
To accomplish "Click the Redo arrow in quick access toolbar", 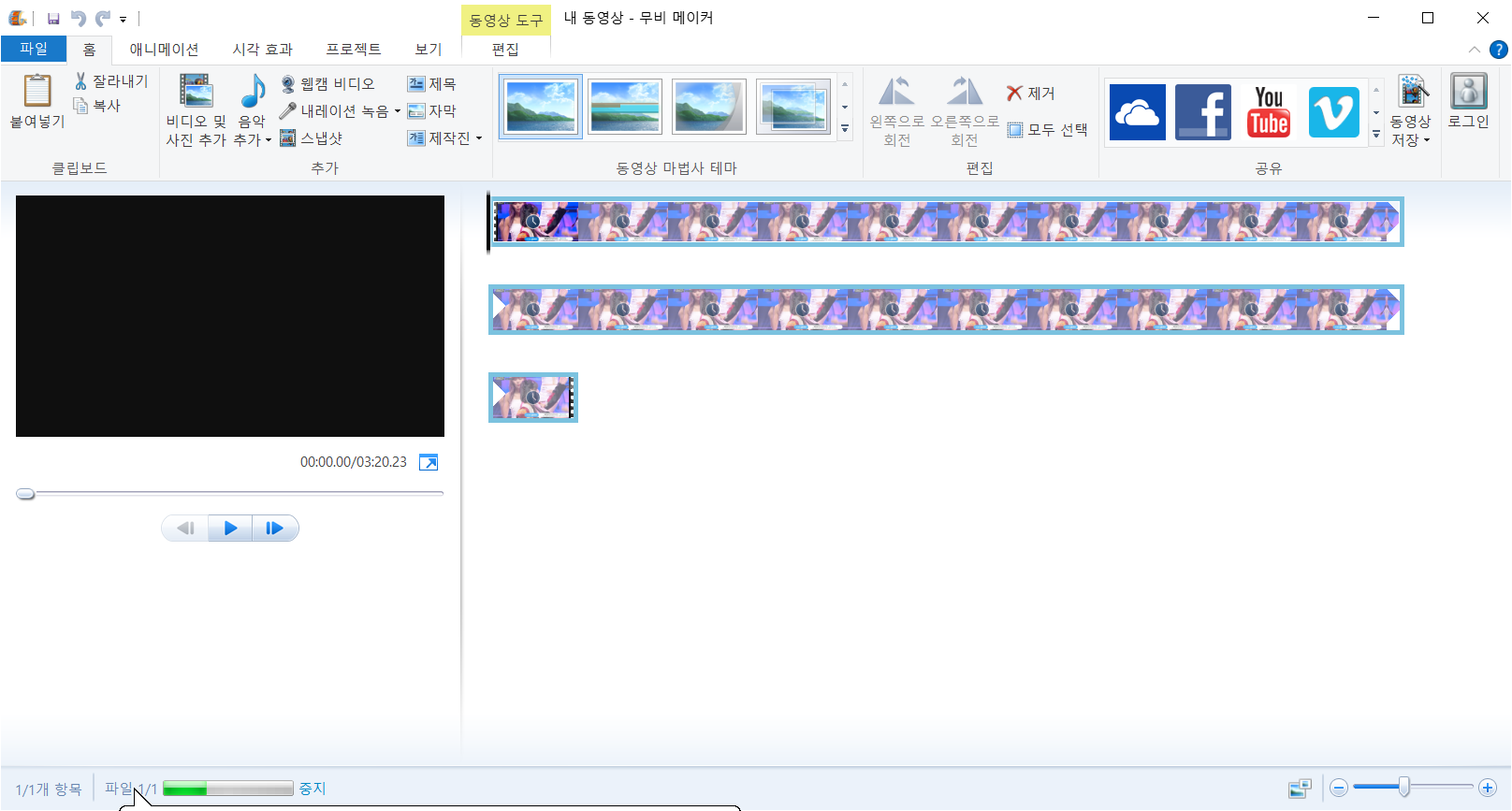I will tap(103, 18).
